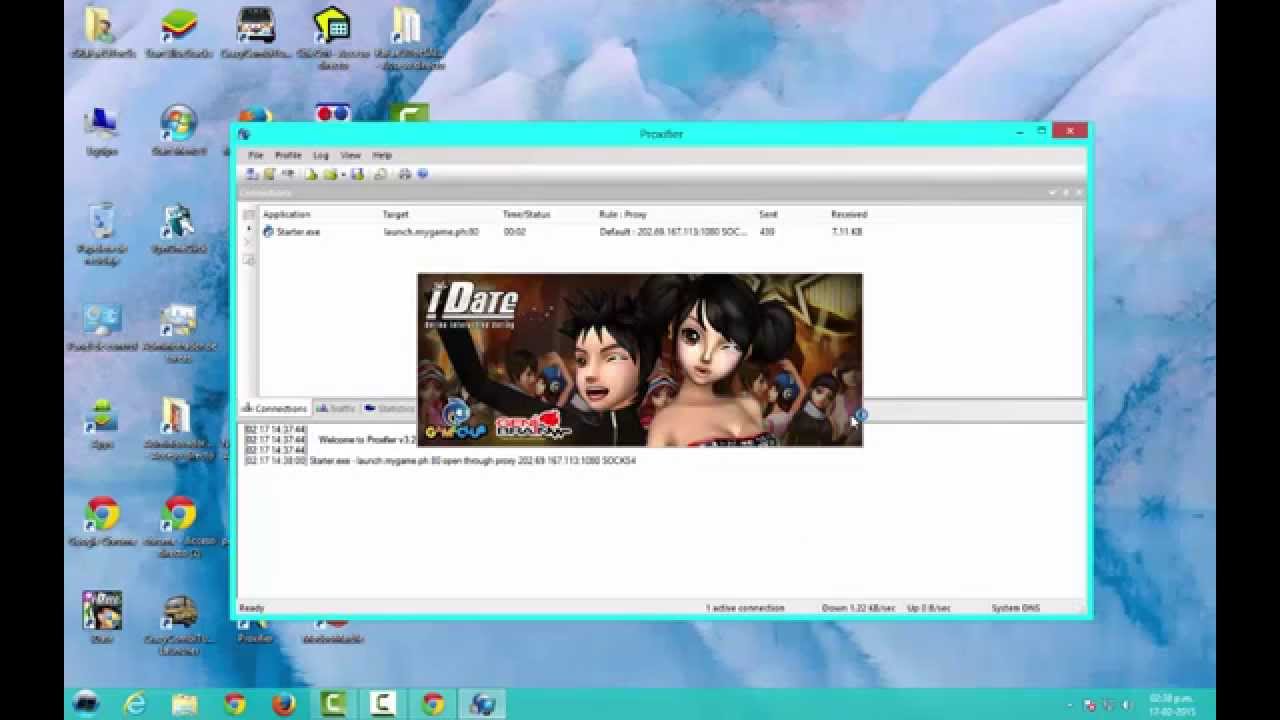The image size is (1280, 720).
Task: Open File Explorer from the taskbar
Action: pos(185,704)
